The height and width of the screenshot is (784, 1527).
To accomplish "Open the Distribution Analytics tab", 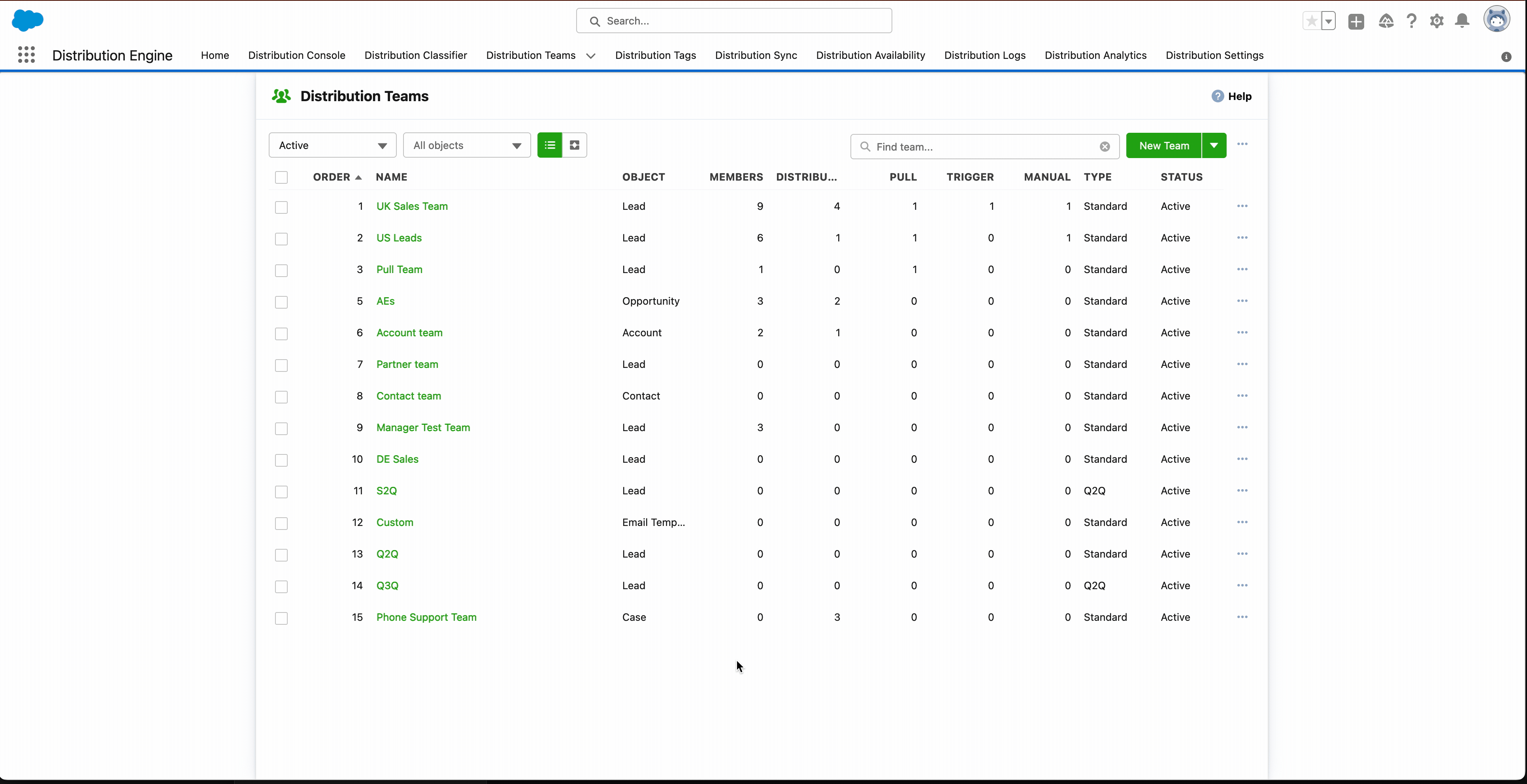I will tap(1095, 55).
